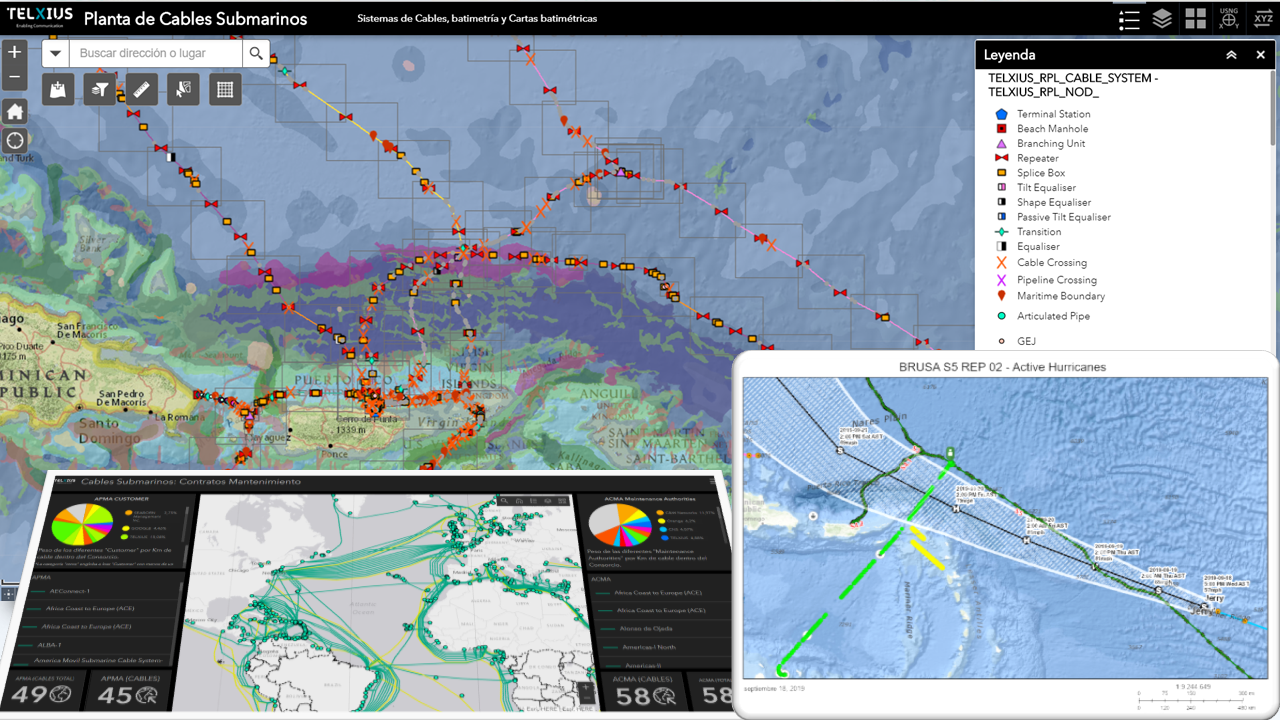This screenshot has height=720, width=1280.
Task: Open the basemap gallery grid icon
Action: pos(1196,19)
